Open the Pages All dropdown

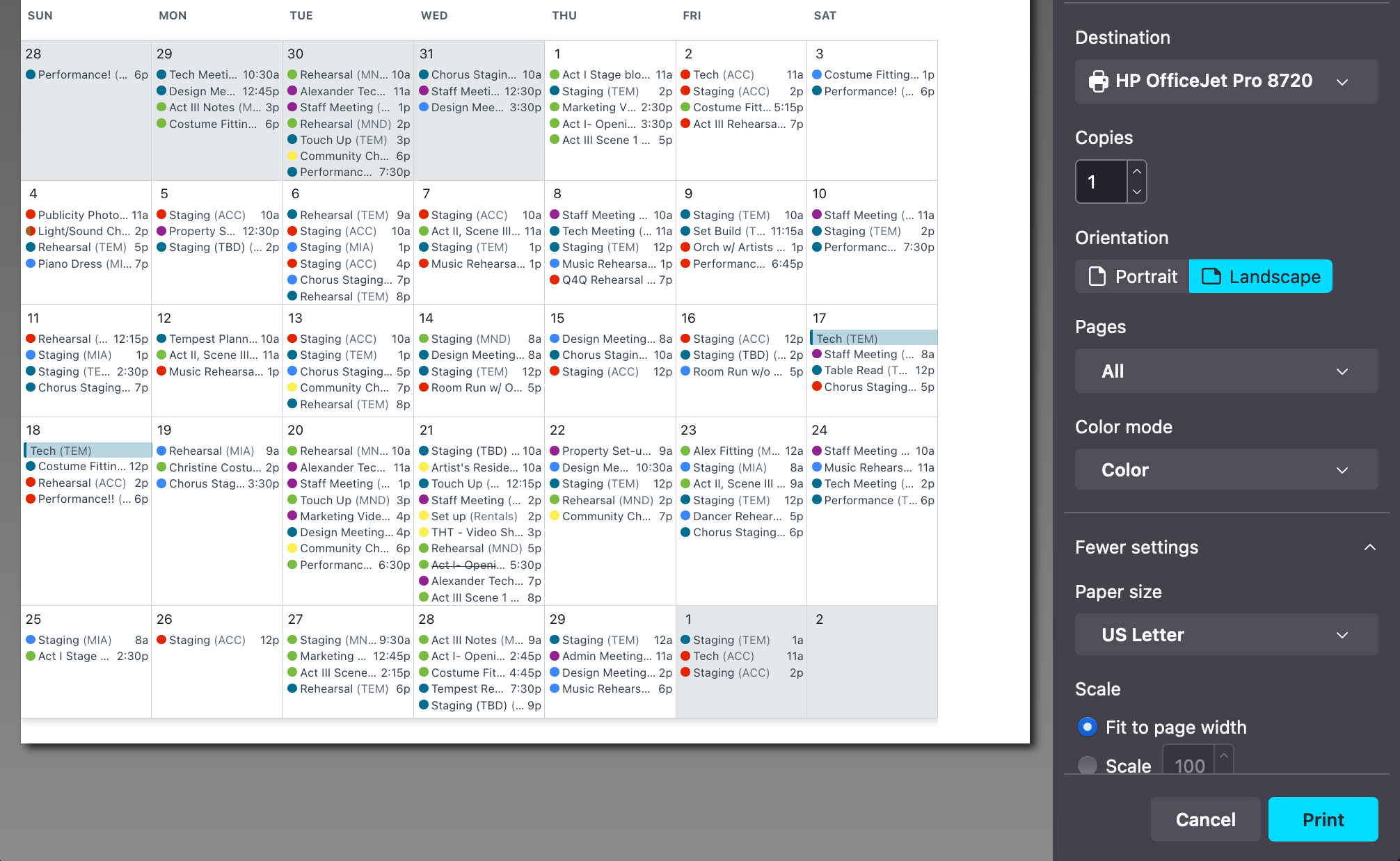point(1226,371)
